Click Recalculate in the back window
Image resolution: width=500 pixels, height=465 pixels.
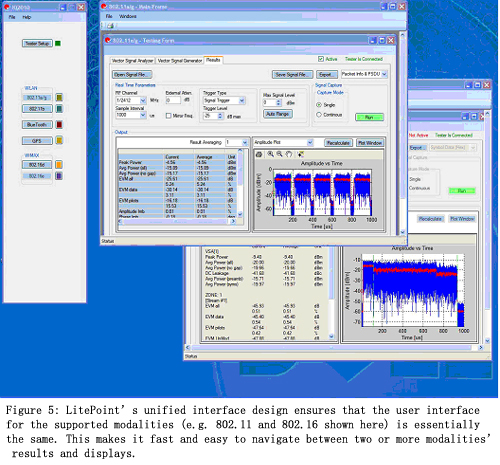tap(430, 219)
